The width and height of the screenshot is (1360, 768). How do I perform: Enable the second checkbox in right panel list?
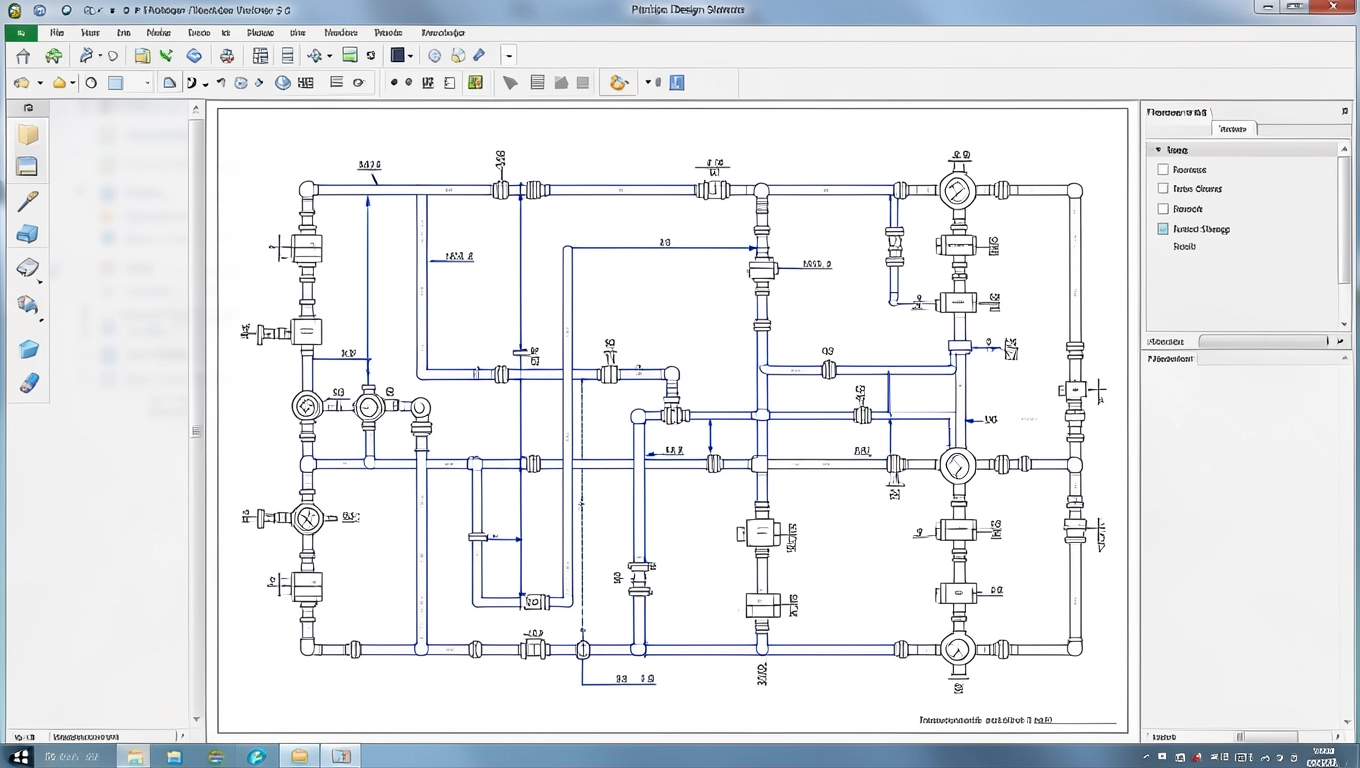(1163, 188)
